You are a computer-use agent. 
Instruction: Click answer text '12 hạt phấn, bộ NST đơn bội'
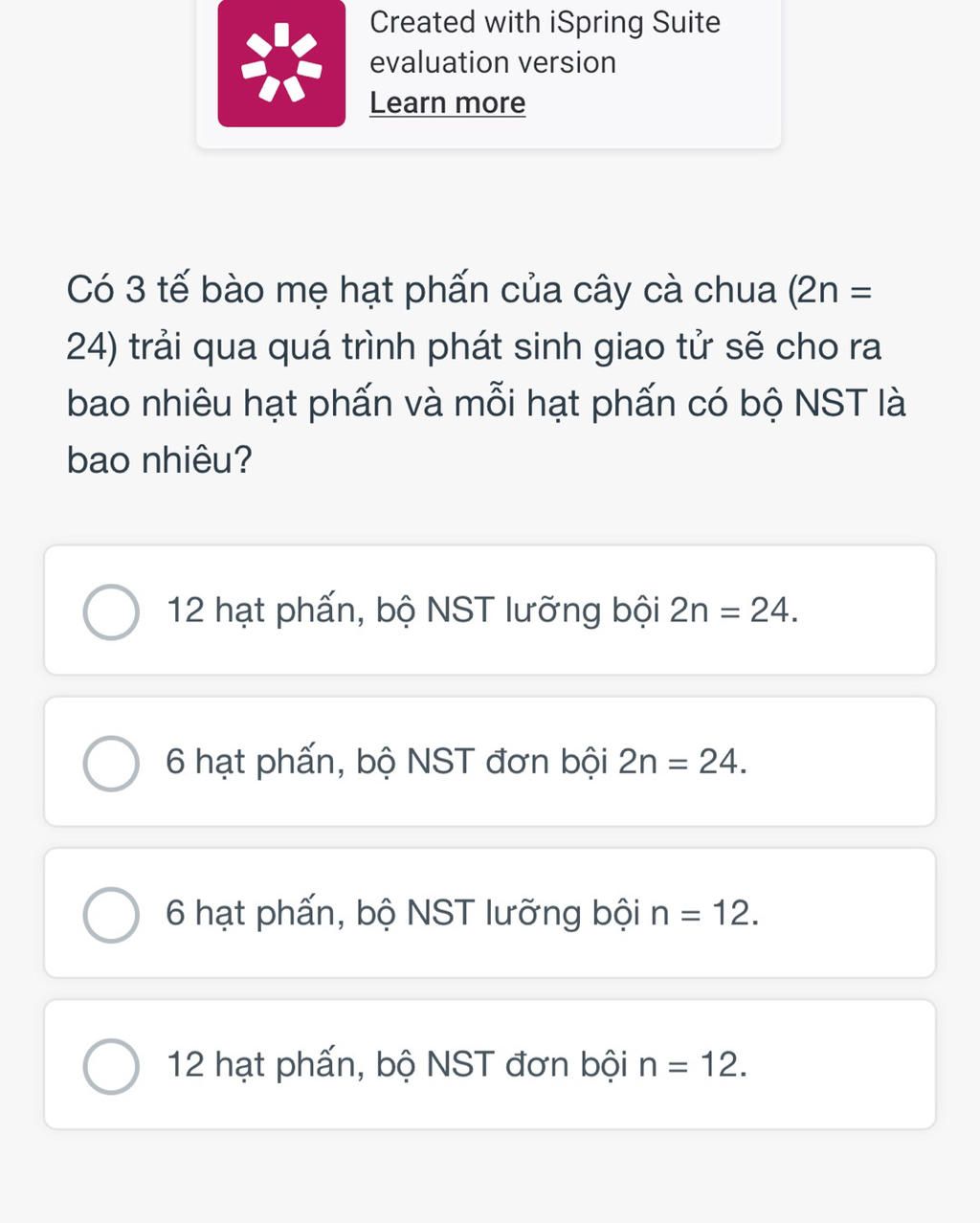coord(397,1065)
